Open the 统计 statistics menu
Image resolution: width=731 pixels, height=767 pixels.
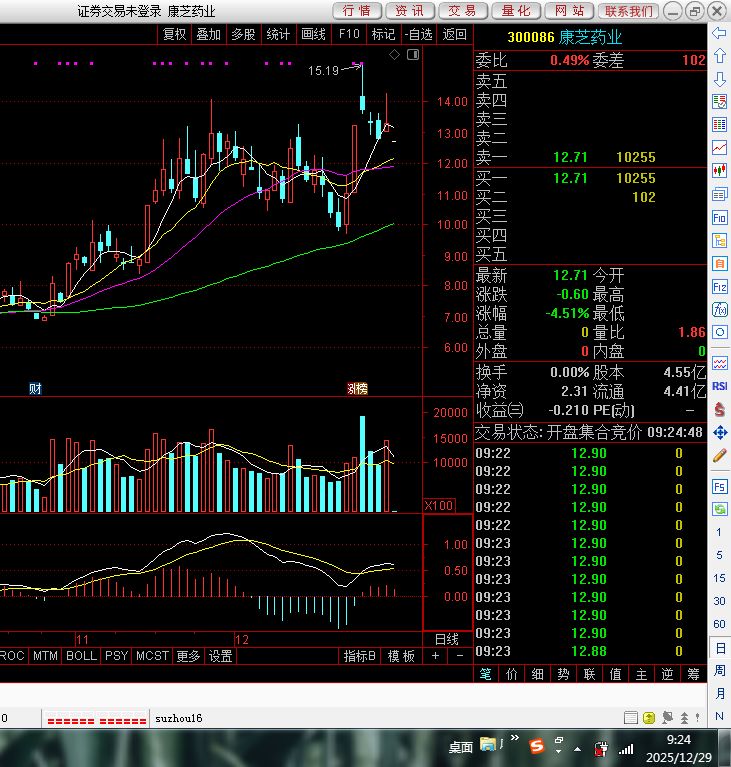pyautogui.click(x=278, y=34)
